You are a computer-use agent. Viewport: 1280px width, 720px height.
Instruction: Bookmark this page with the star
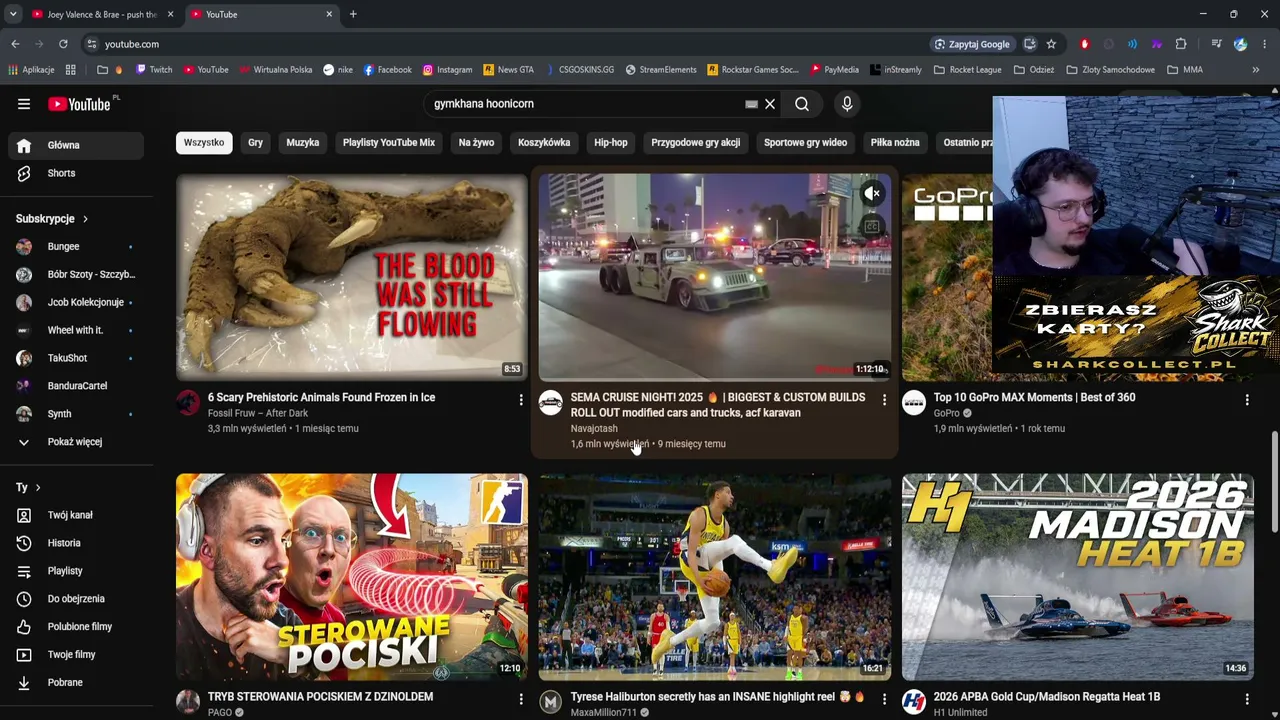1051,44
